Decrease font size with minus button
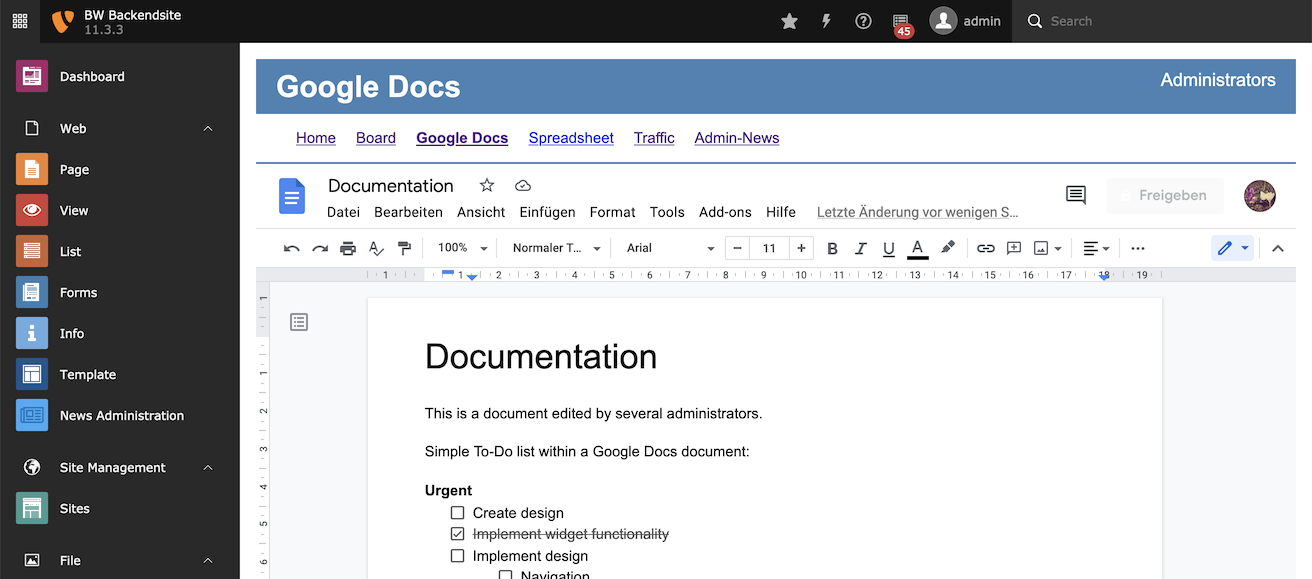1312x579 pixels. coord(737,248)
